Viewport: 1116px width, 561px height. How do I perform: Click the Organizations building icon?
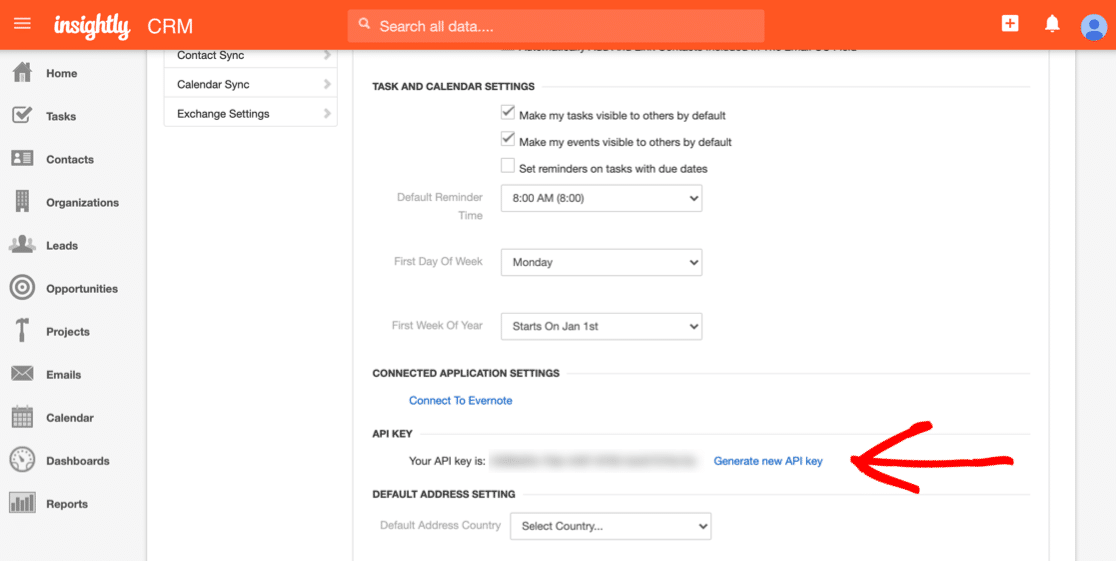click(x=23, y=201)
